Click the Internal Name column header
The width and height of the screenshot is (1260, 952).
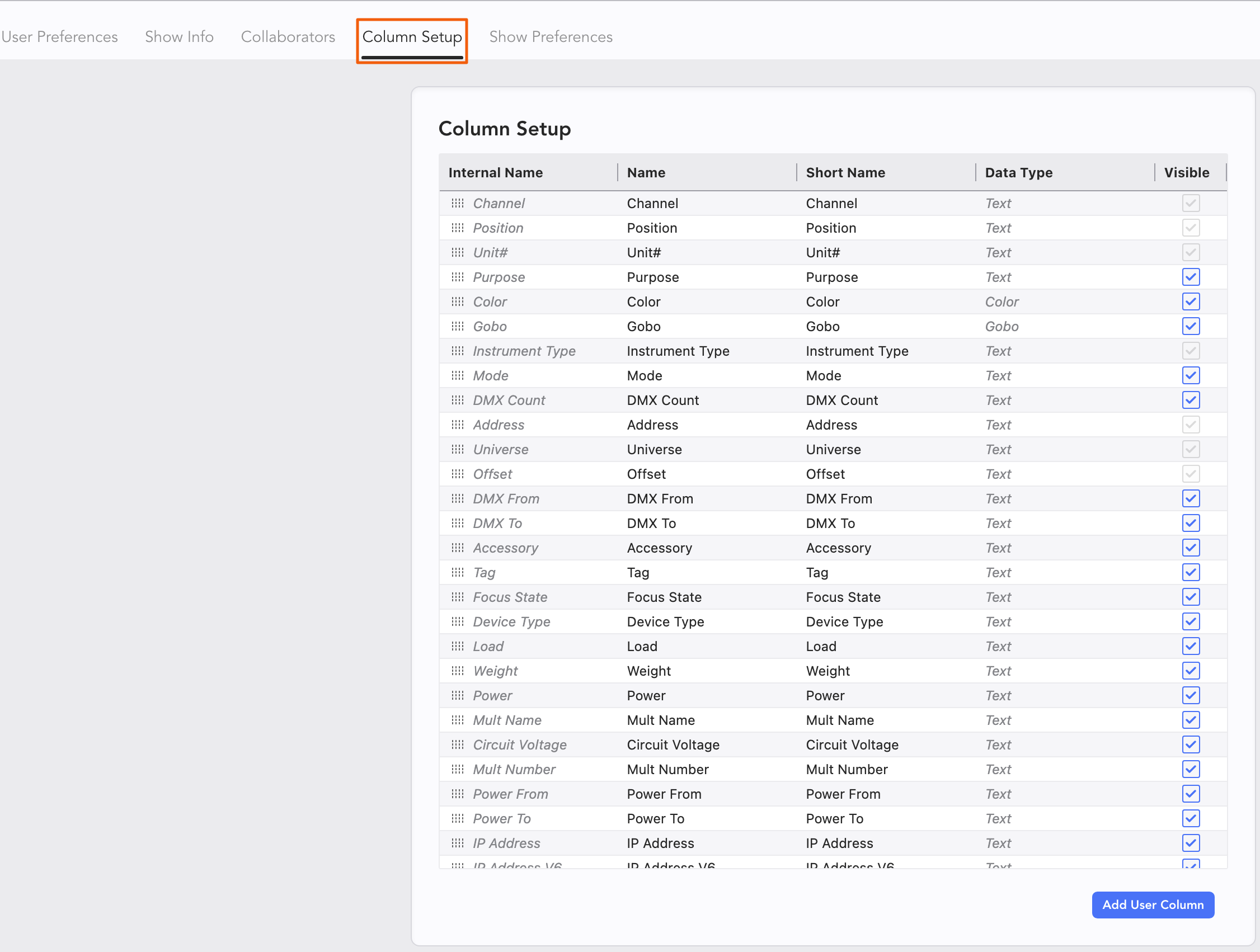pyautogui.click(x=495, y=172)
